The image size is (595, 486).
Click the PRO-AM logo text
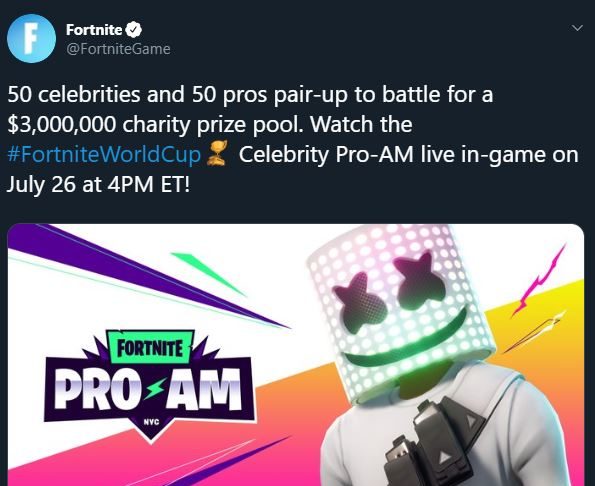(148, 389)
